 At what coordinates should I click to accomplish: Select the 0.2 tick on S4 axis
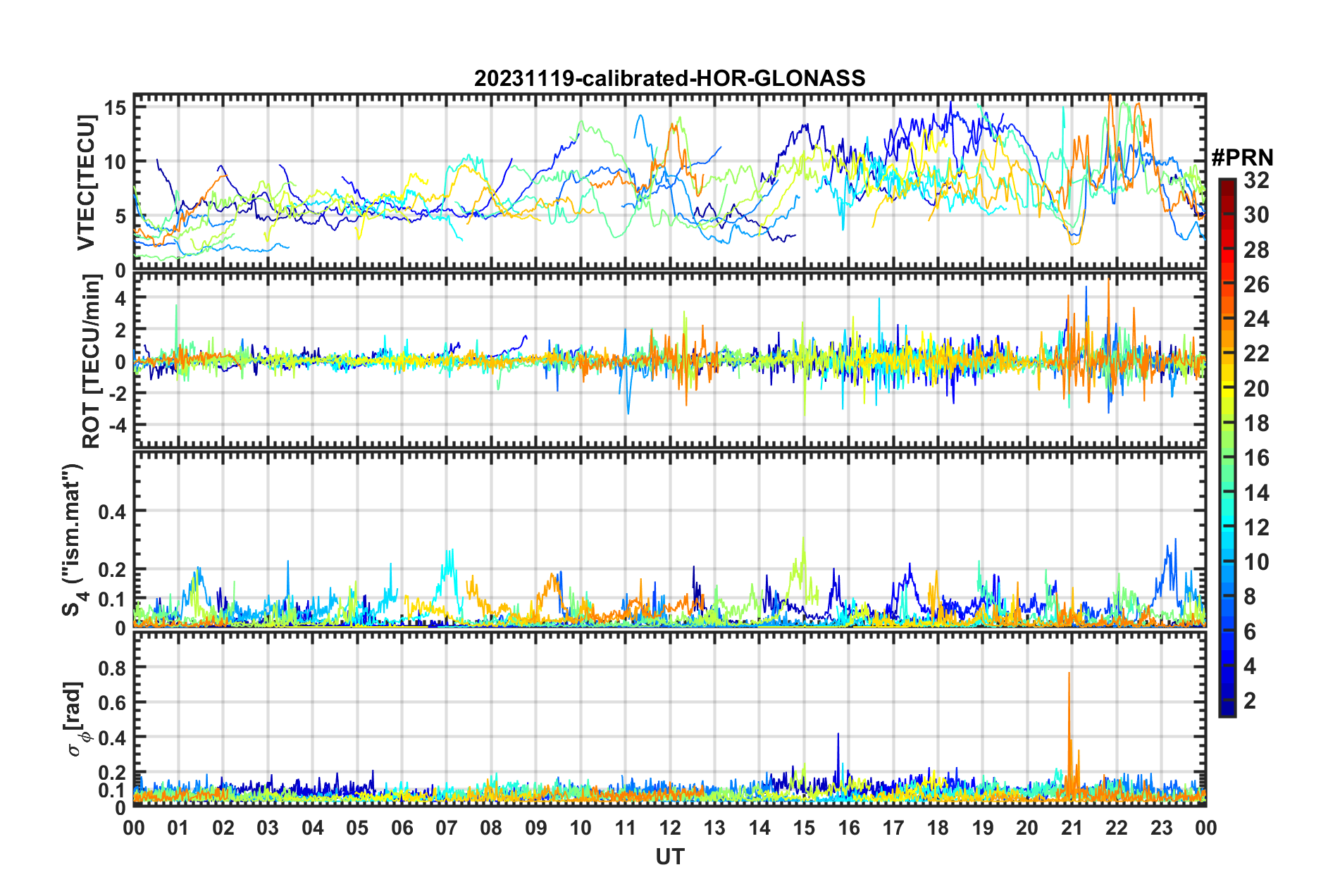pyautogui.click(x=112, y=569)
